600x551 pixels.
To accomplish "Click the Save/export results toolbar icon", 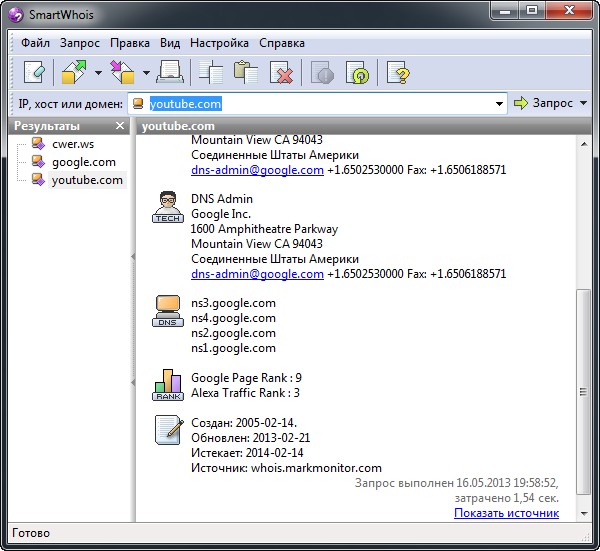I will click(122, 72).
